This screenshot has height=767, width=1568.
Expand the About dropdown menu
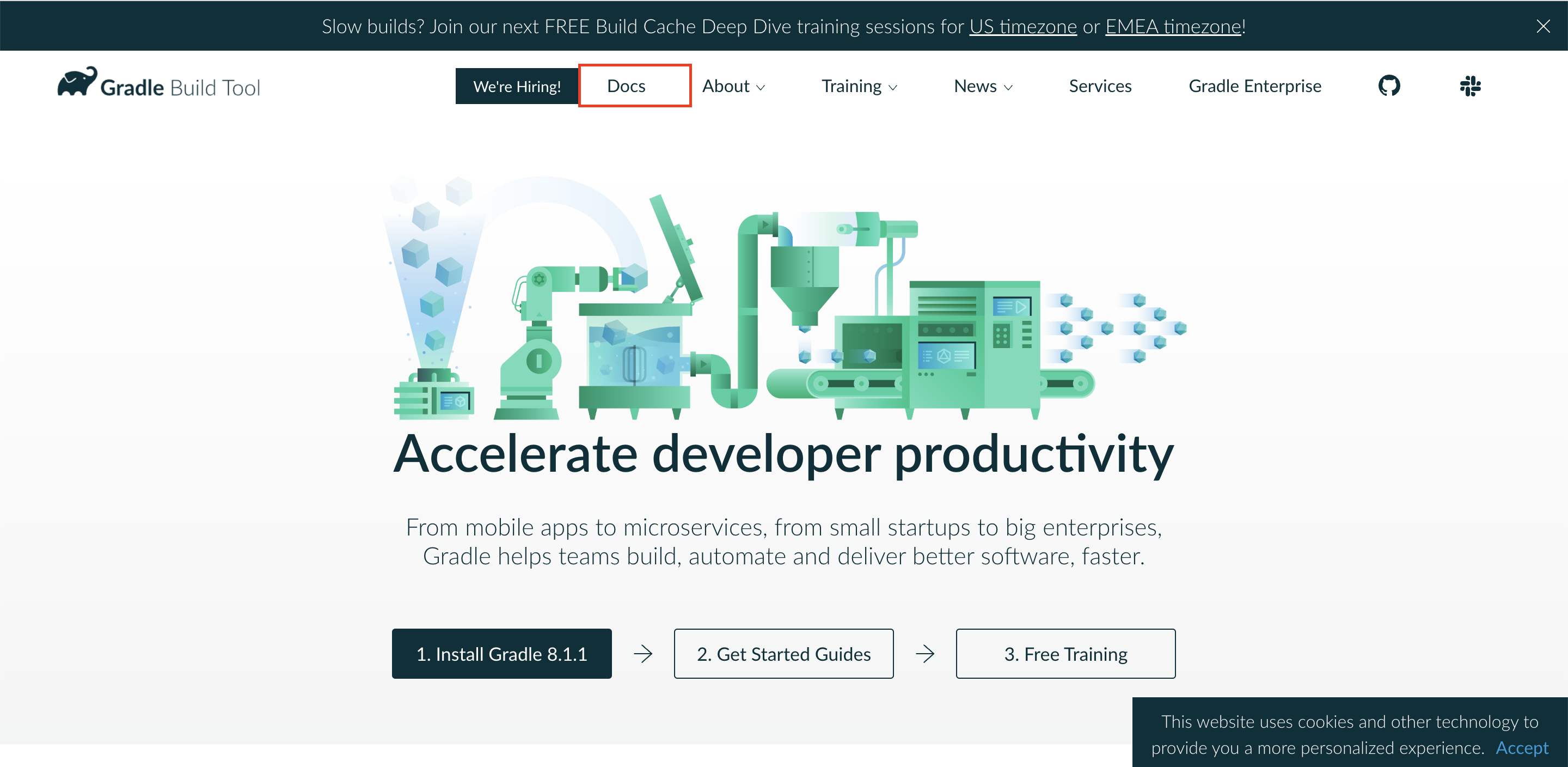733,87
